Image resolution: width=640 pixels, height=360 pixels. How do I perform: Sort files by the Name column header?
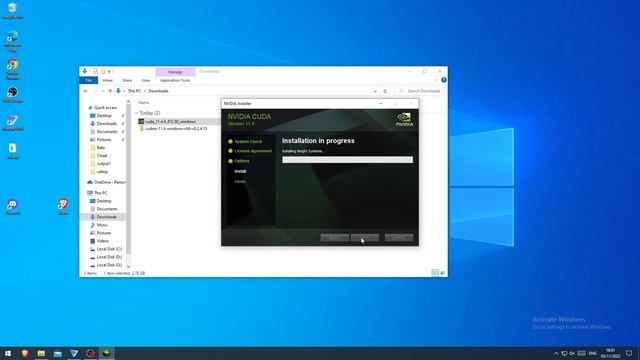click(x=143, y=103)
